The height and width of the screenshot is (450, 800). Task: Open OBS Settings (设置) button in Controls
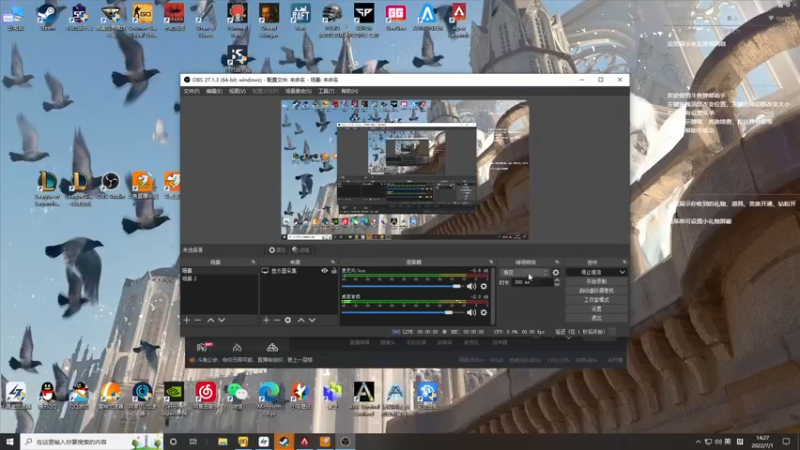tap(596, 309)
